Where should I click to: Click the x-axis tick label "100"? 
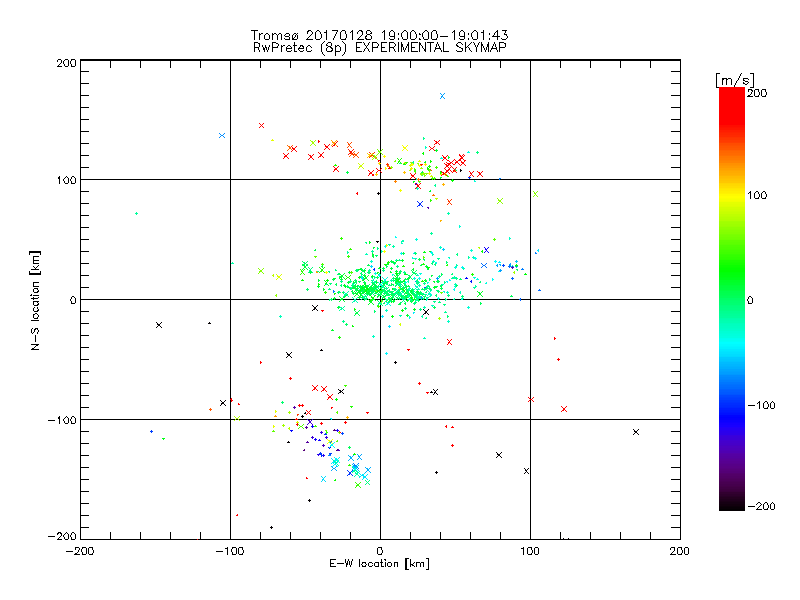pos(530,551)
